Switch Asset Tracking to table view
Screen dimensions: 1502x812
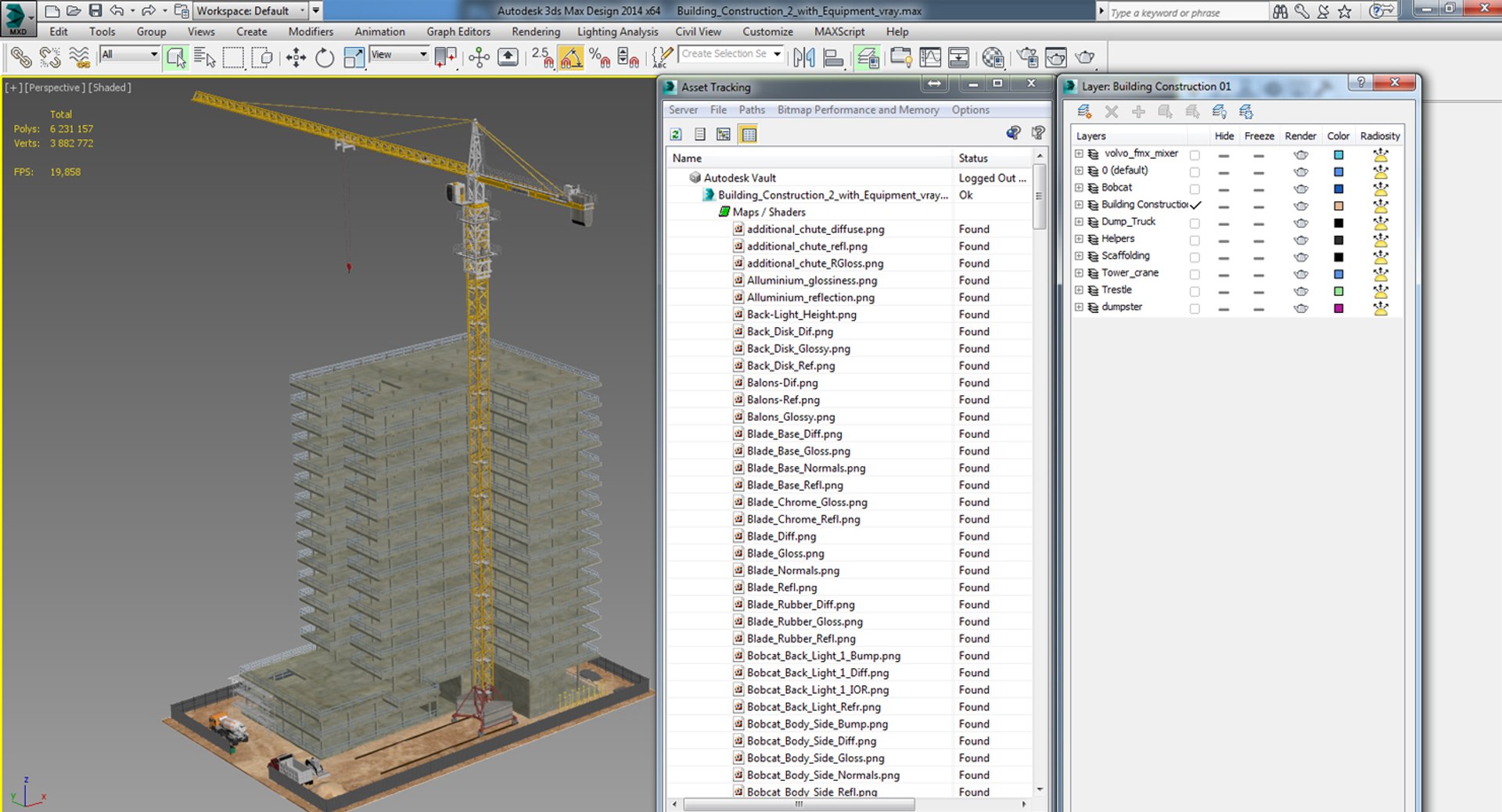749,135
